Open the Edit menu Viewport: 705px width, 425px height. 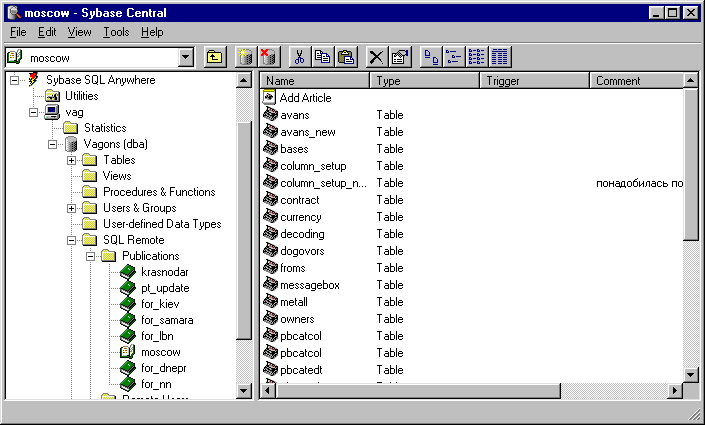[x=47, y=32]
